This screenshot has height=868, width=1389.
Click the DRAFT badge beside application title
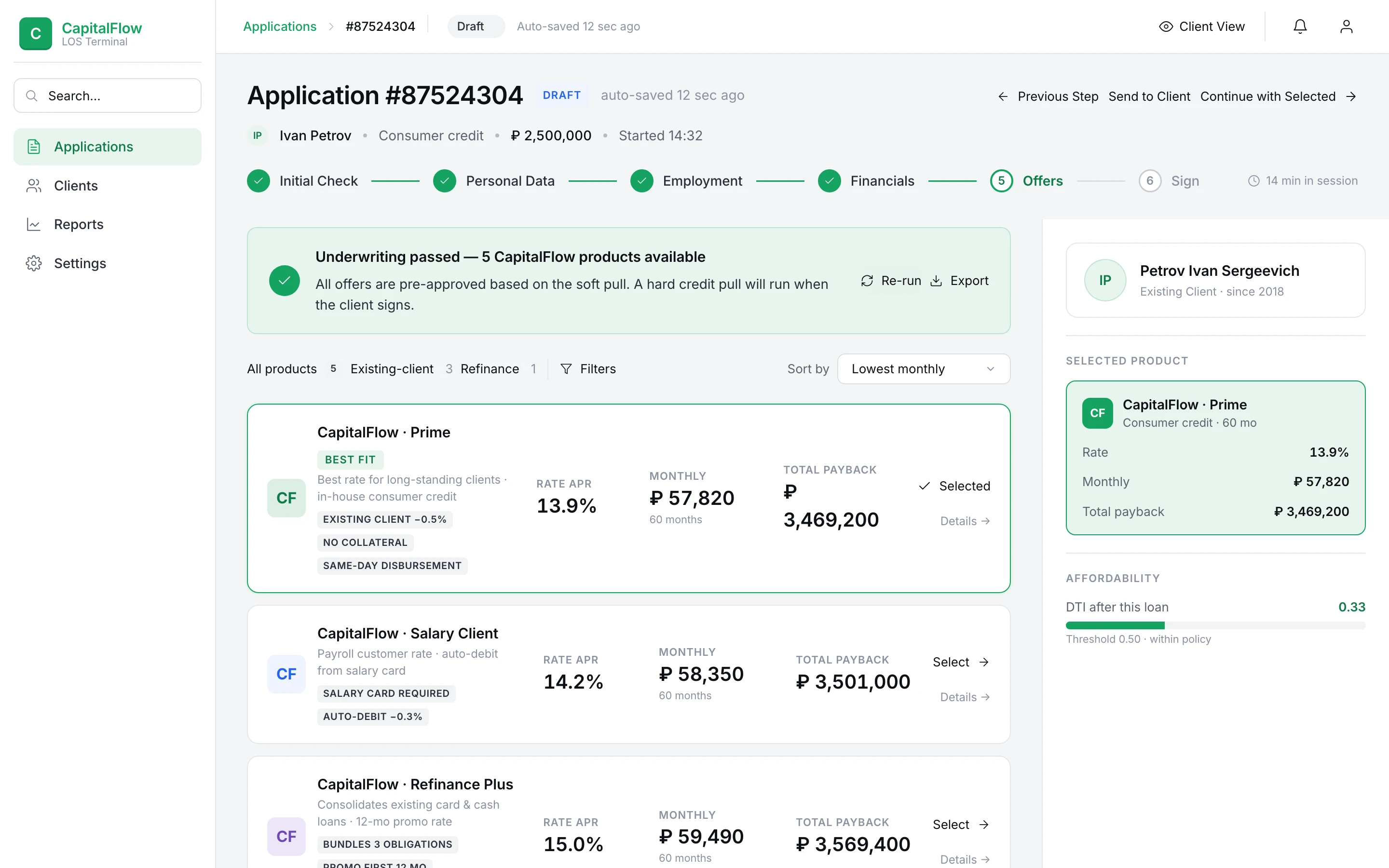pos(561,95)
